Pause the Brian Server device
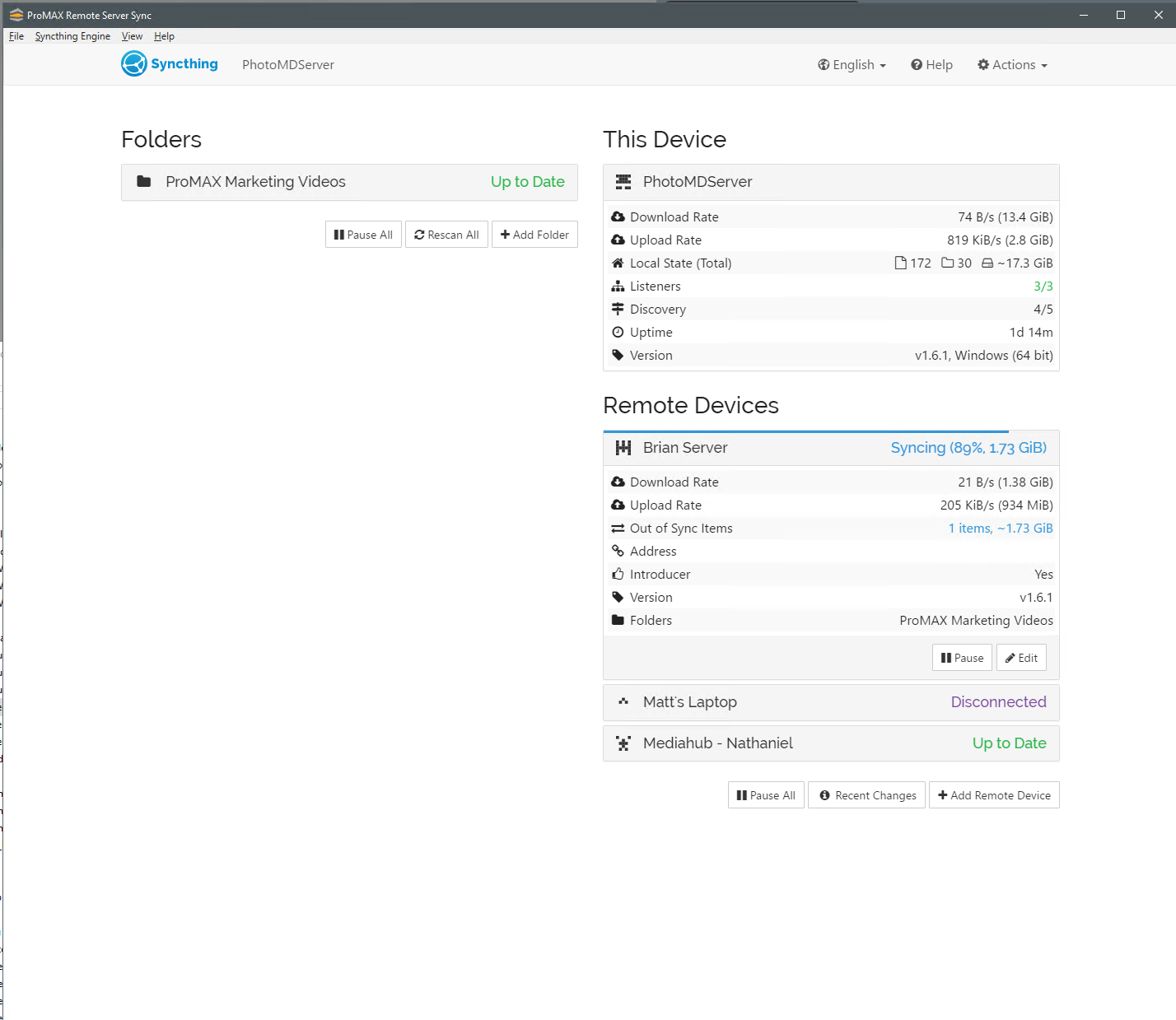1176x1020 pixels. click(962, 658)
